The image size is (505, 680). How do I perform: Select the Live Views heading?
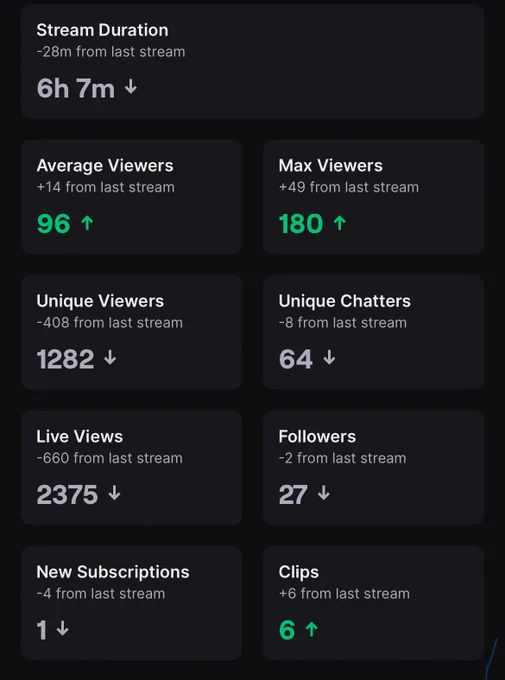click(80, 436)
